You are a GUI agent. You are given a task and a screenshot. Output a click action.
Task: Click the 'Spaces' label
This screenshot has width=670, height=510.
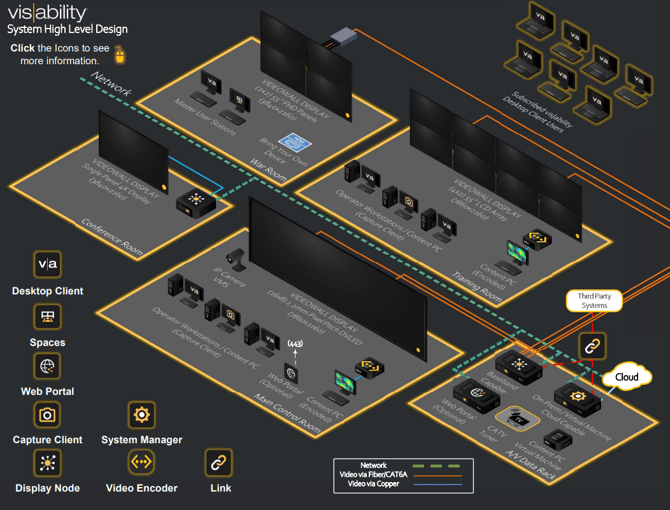click(47, 343)
